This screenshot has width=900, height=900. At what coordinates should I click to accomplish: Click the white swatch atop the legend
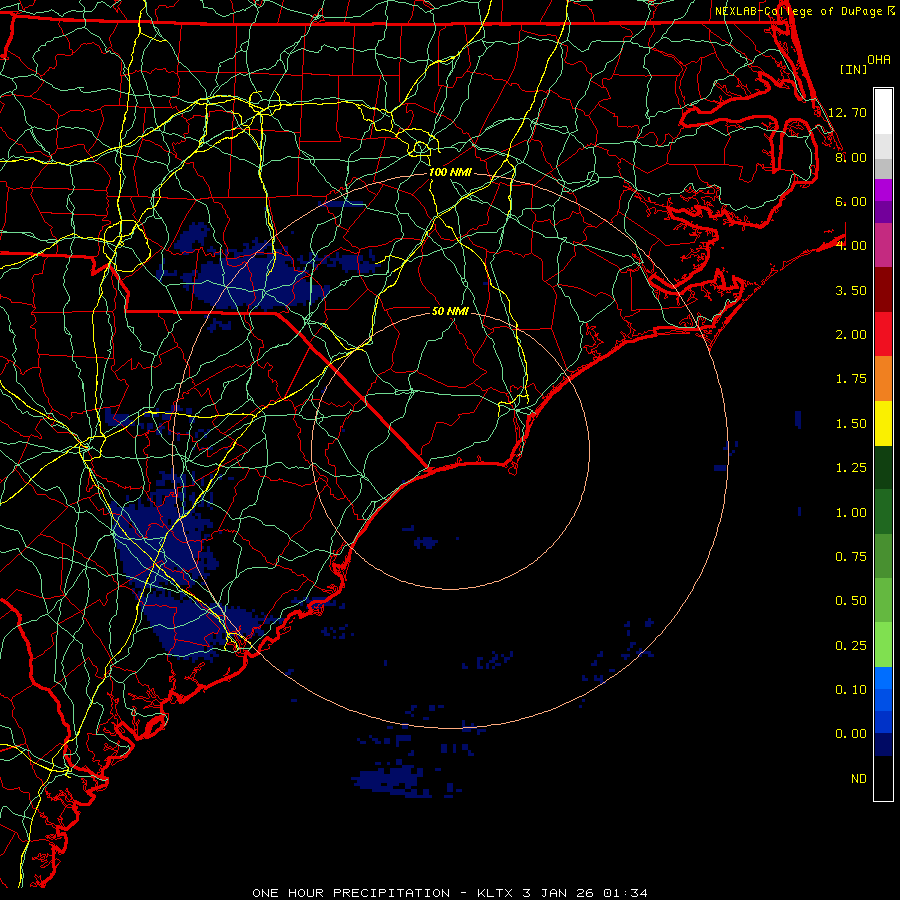[883, 111]
